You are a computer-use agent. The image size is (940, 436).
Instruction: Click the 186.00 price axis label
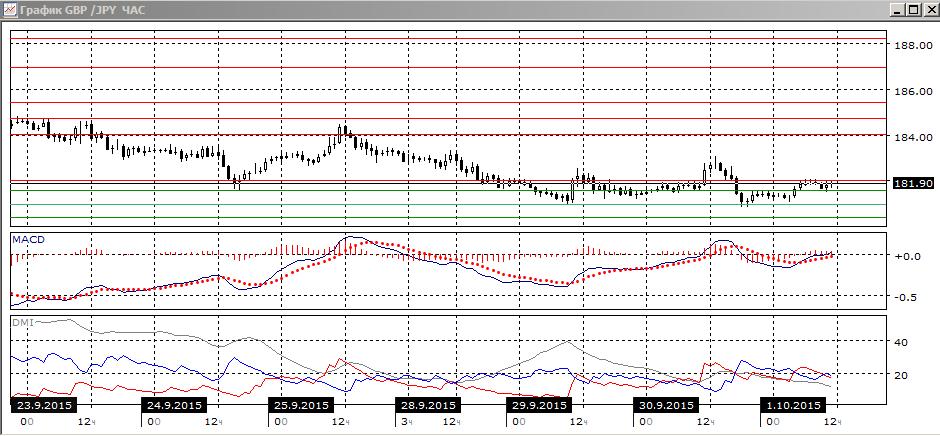(x=912, y=91)
